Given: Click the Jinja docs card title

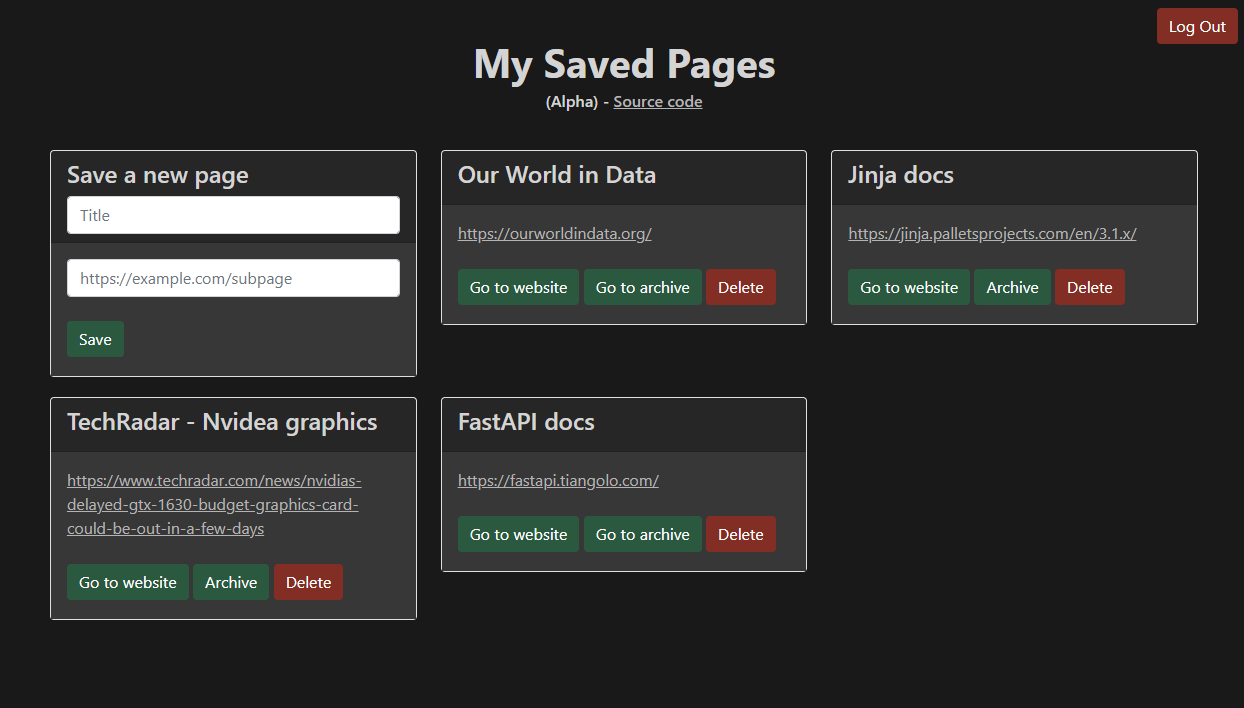Looking at the screenshot, I should (901, 175).
